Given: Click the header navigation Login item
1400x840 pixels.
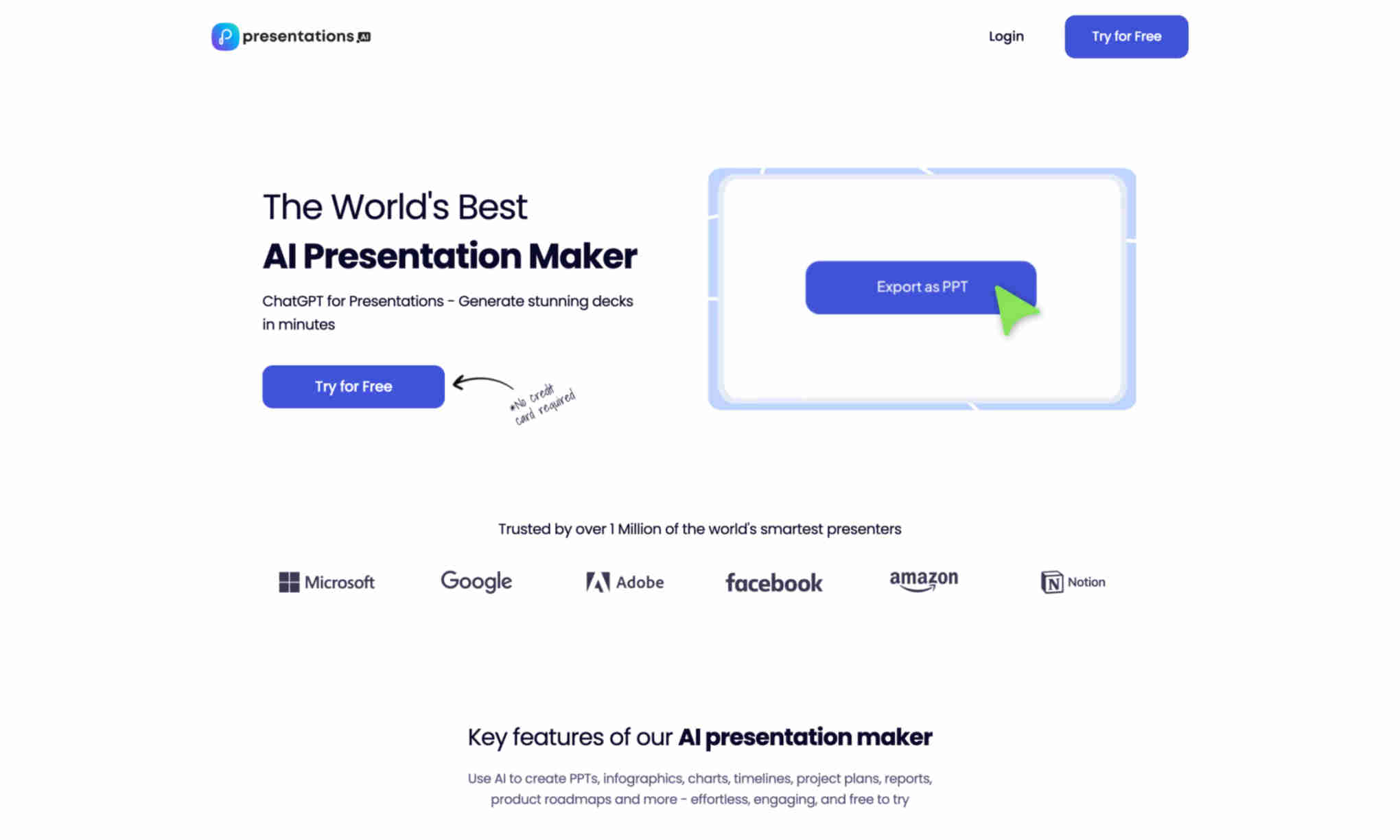Looking at the screenshot, I should (1005, 36).
